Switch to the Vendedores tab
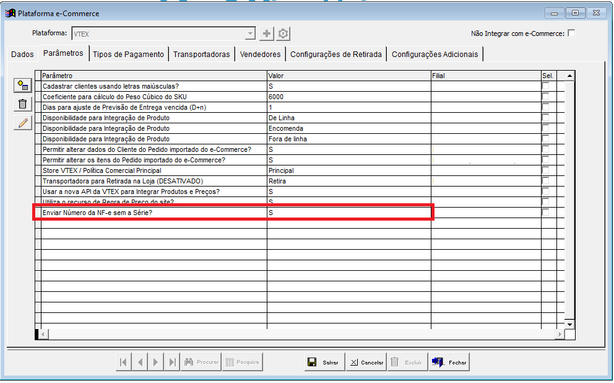614x383 pixels. (260, 54)
